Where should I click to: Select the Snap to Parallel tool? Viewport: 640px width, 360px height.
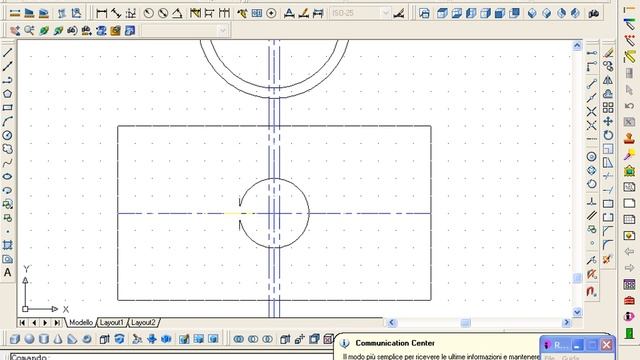pos(592,216)
